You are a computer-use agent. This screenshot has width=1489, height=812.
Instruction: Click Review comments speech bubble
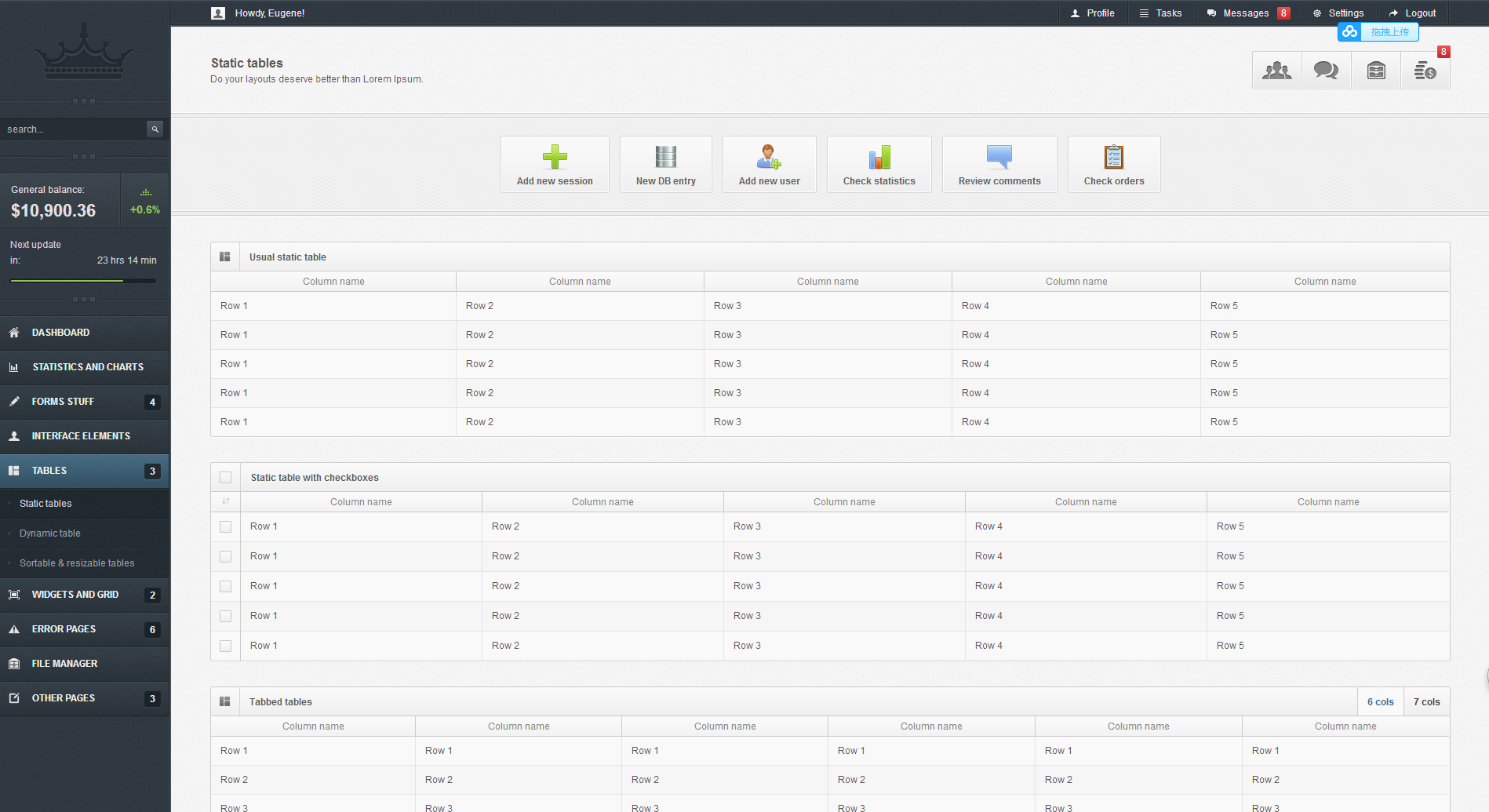(x=999, y=157)
